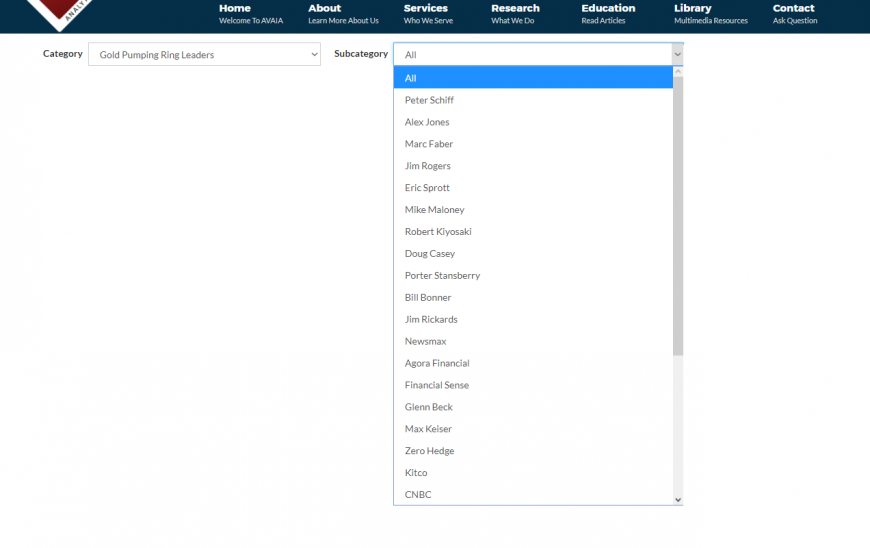Choose Peter Schiff from the list
Image resolution: width=870 pixels, height=548 pixels.
pyautogui.click(x=429, y=100)
